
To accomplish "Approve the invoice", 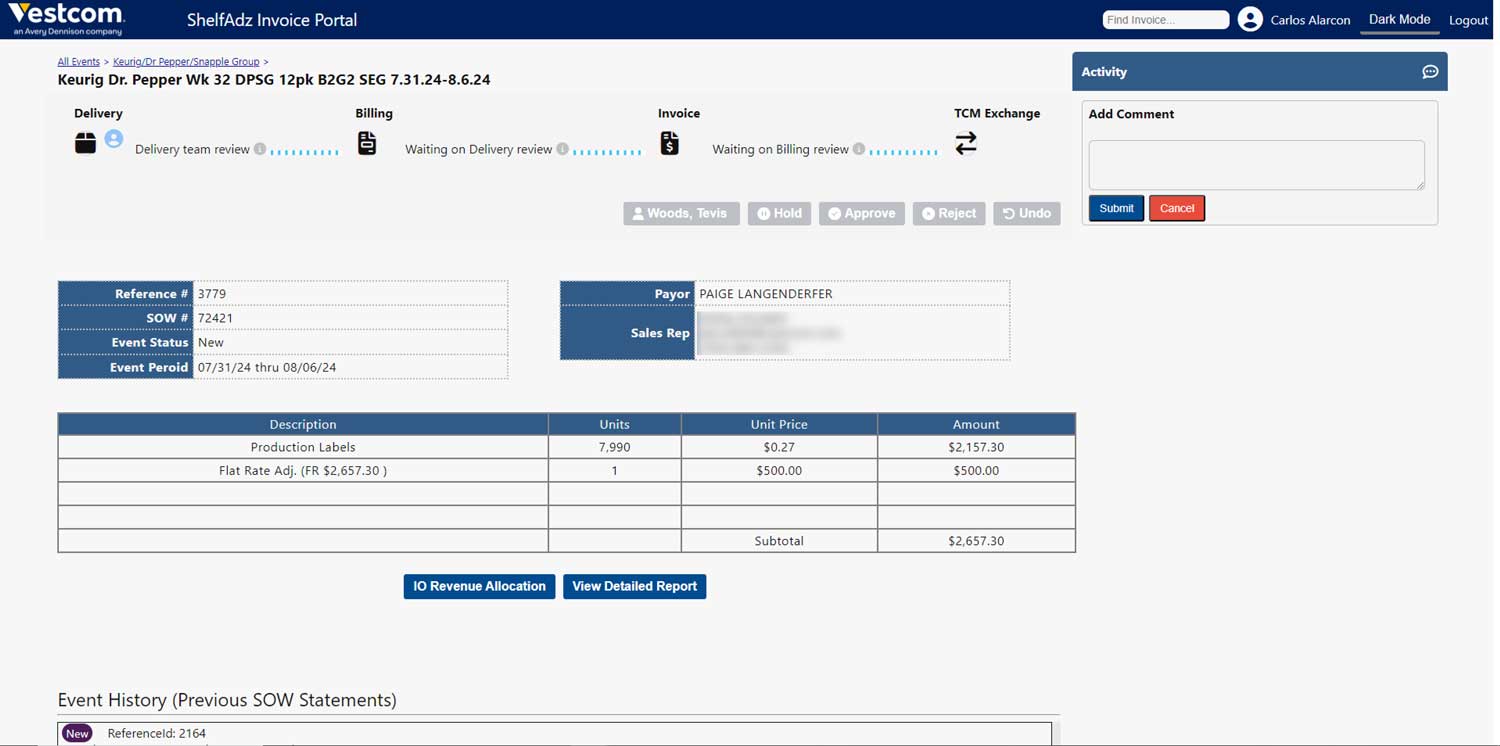I will click(862, 213).
